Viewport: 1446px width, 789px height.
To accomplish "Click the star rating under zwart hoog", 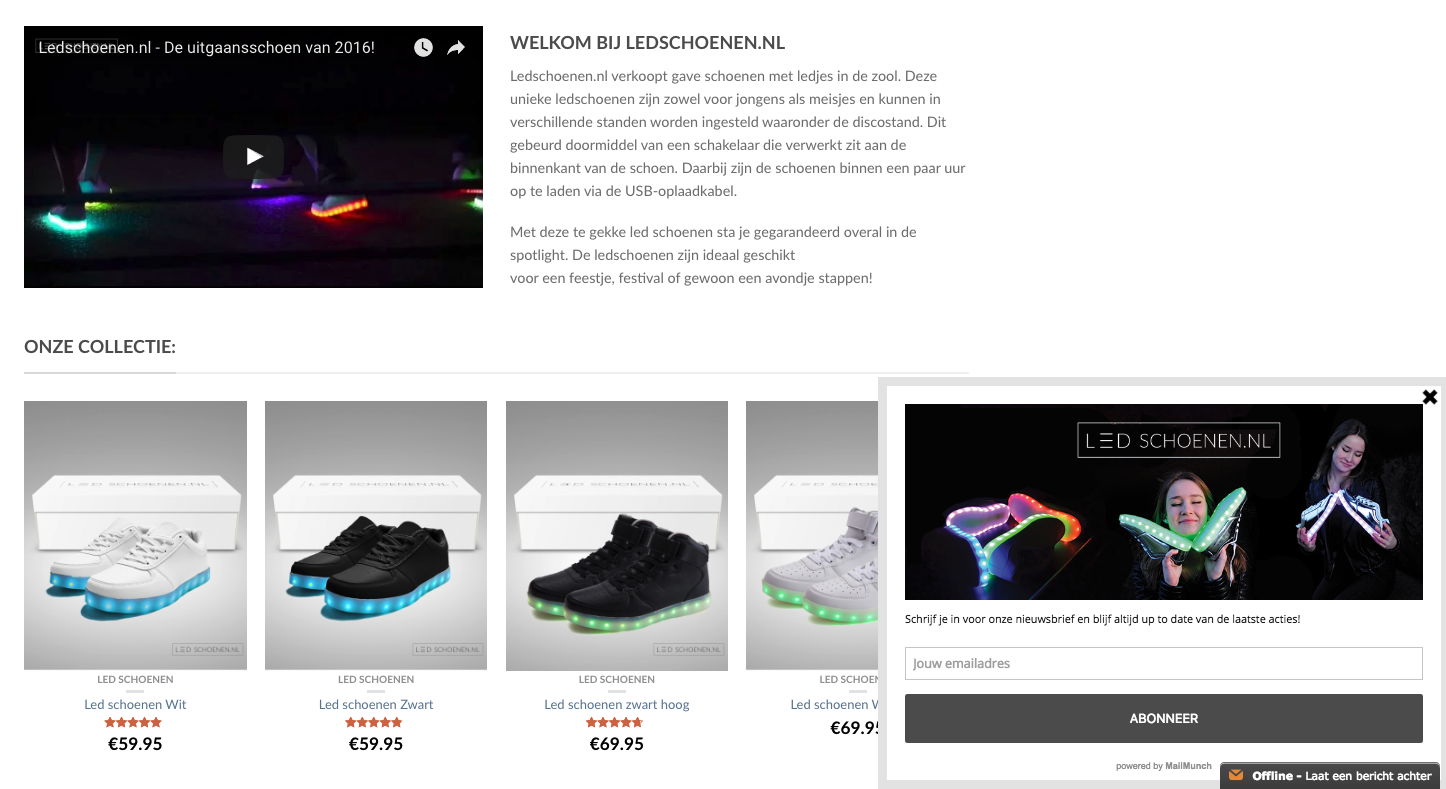I will [615, 723].
